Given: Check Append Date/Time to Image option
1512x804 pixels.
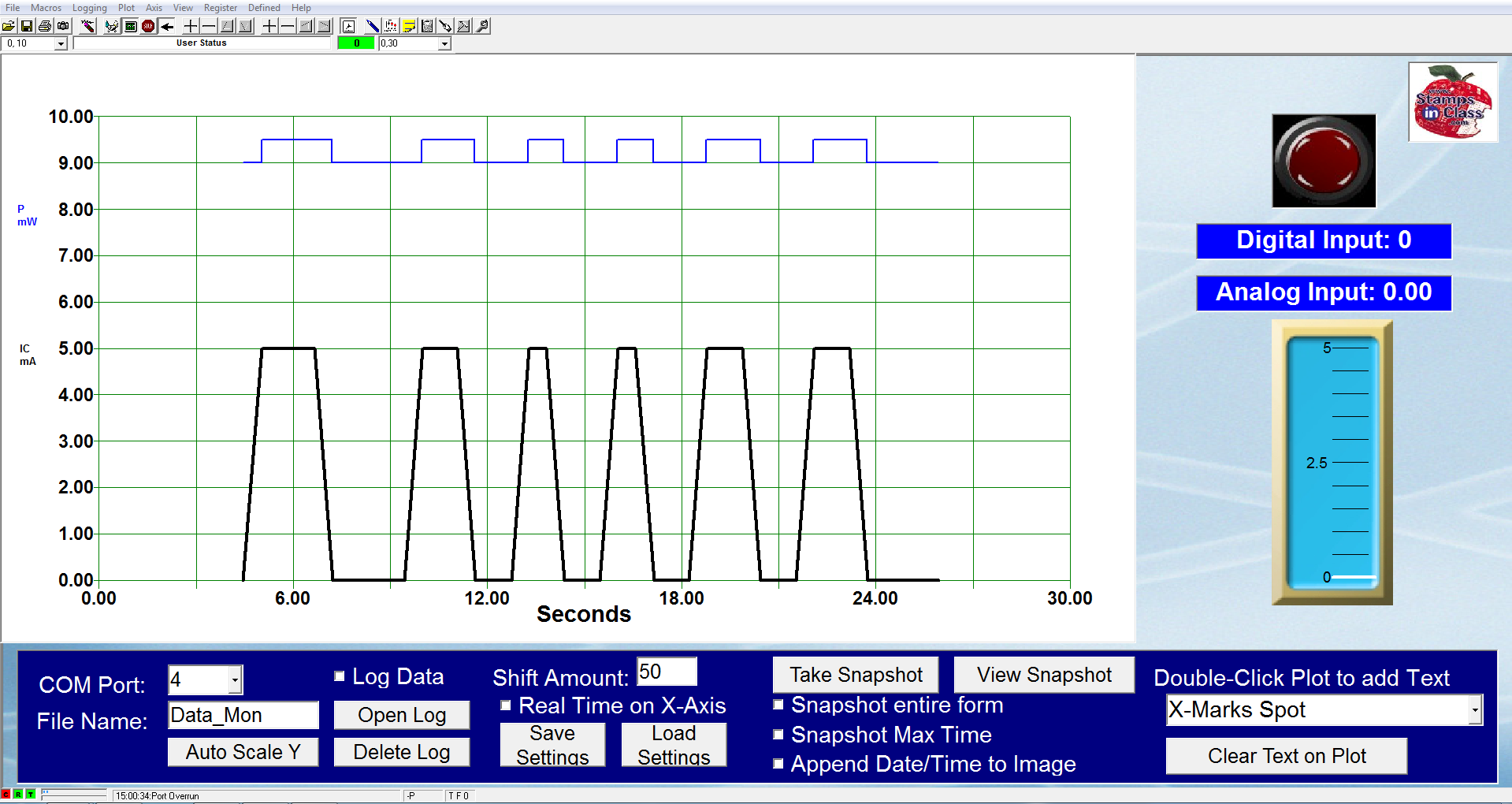Looking at the screenshot, I should (778, 764).
